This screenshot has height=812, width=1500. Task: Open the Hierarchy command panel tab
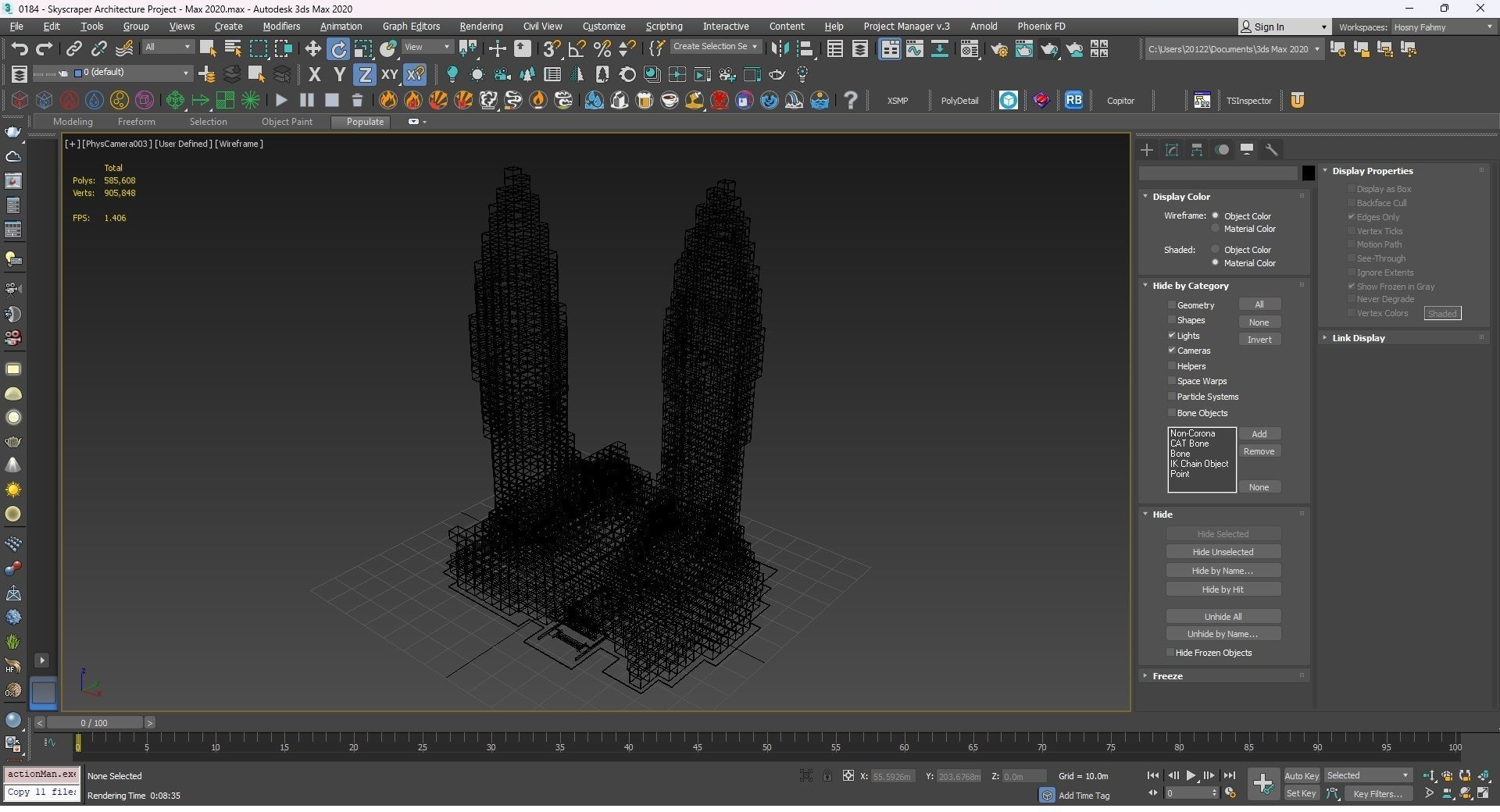[x=1197, y=150]
